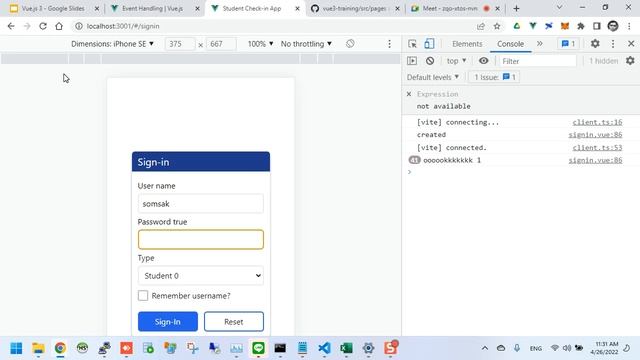The width and height of the screenshot is (640, 360).
Task: Open the top JavaScript context dropdown
Action: point(456,61)
